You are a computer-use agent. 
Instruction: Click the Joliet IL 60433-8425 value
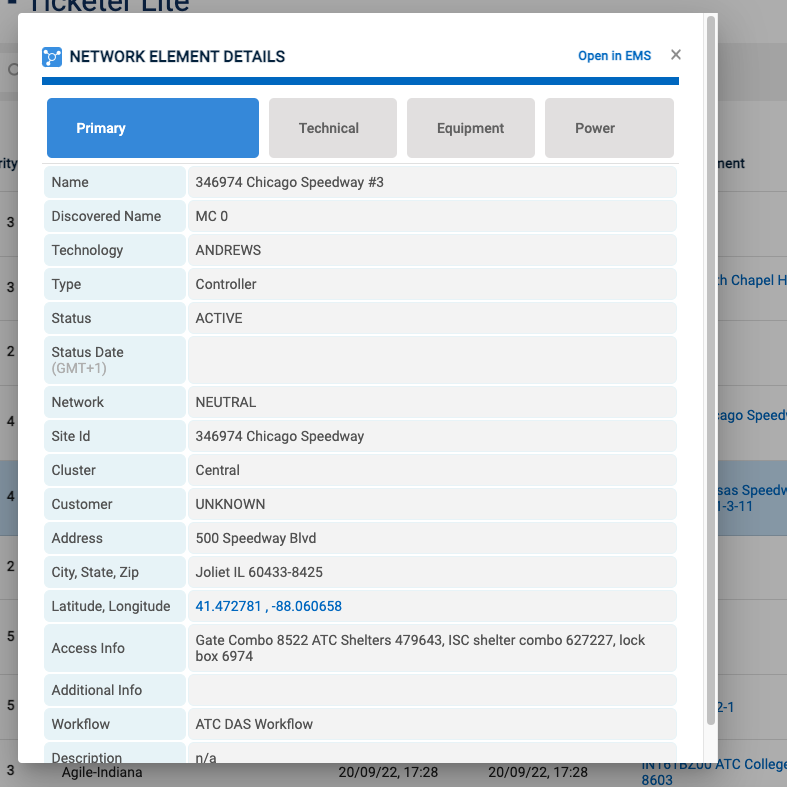pos(259,572)
